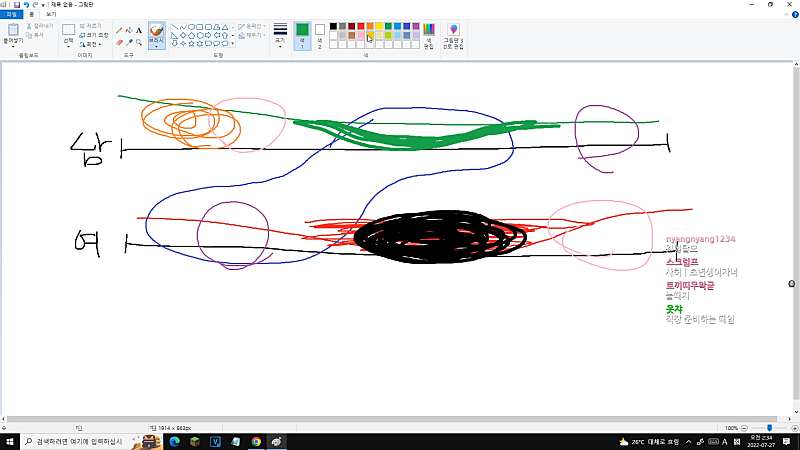The height and width of the screenshot is (450, 800).
Task: Select the Line shape
Action: click(174, 27)
